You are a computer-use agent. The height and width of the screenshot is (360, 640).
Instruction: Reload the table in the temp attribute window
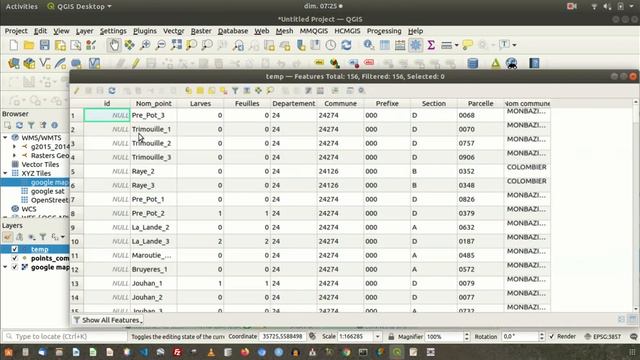(112, 91)
